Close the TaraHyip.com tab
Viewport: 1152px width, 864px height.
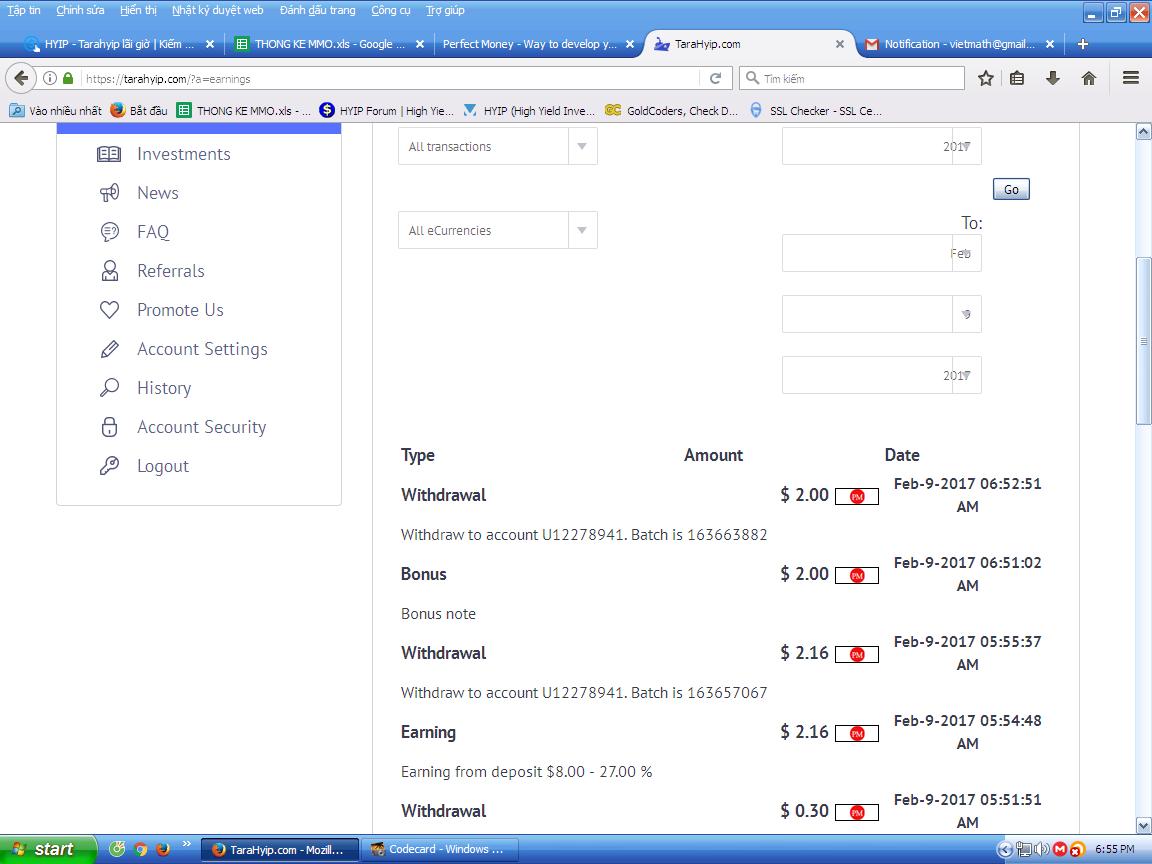pyautogui.click(x=840, y=44)
